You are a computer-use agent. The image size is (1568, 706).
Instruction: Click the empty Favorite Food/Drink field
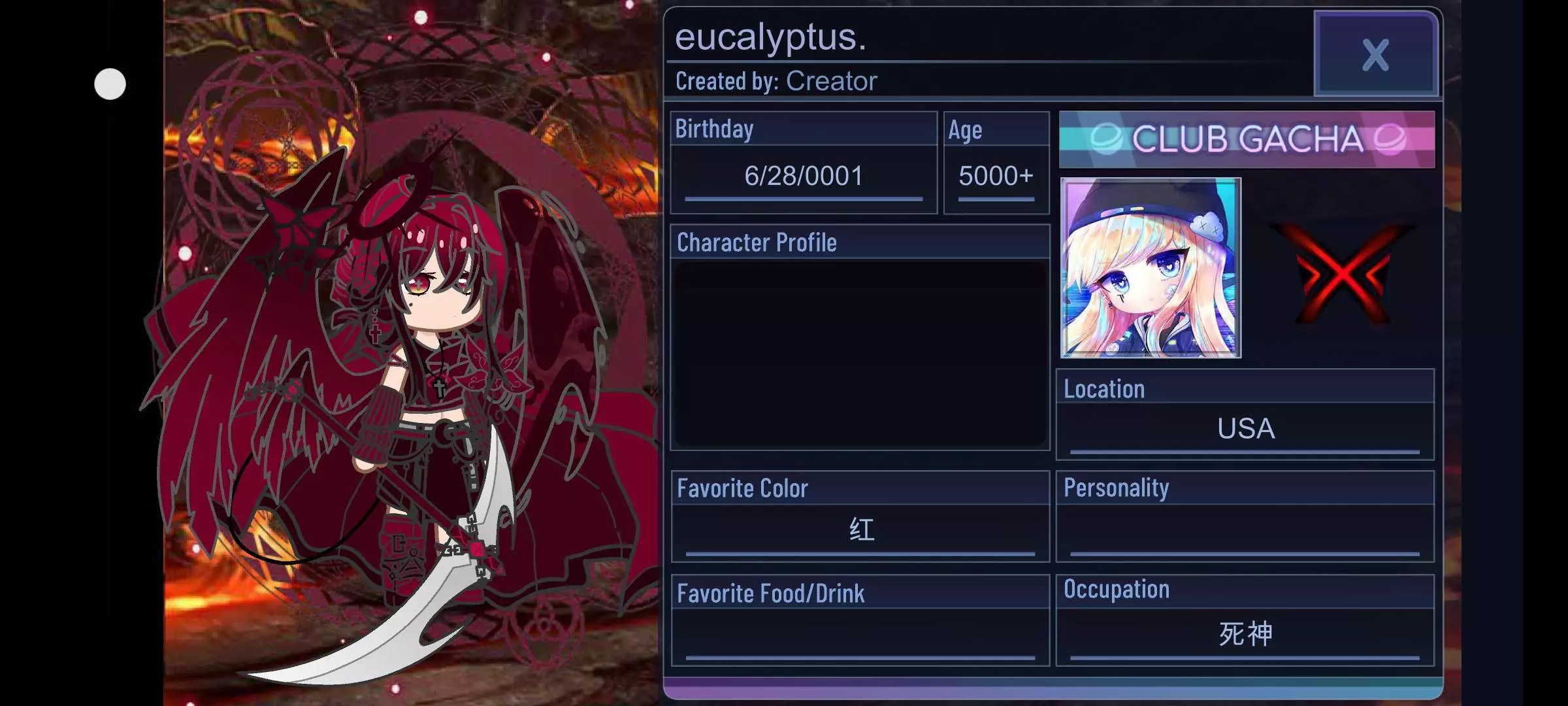[860, 634]
